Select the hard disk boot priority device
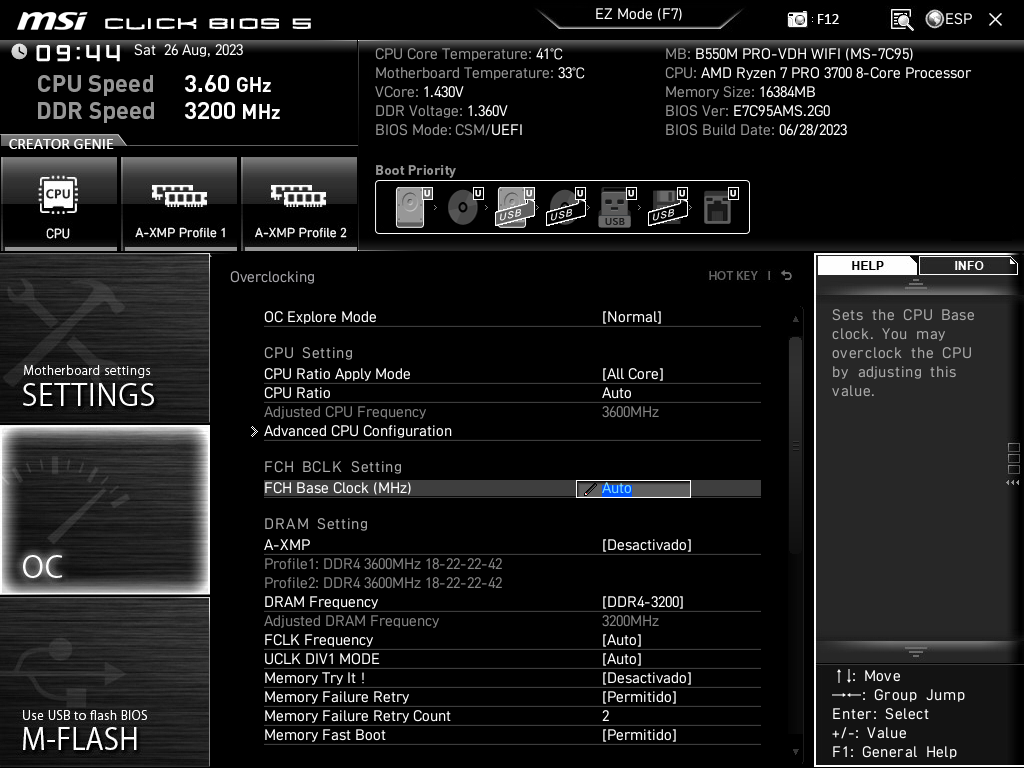The height and width of the screenshot is (768, 1024). (x=414, y=207)
